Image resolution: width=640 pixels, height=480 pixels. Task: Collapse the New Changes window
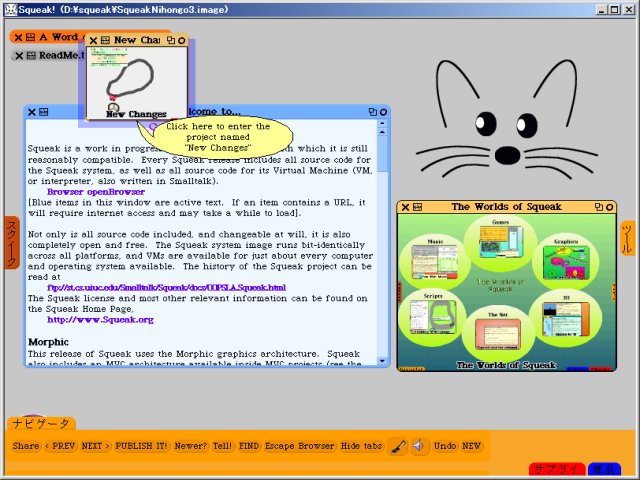pos(182,40)
